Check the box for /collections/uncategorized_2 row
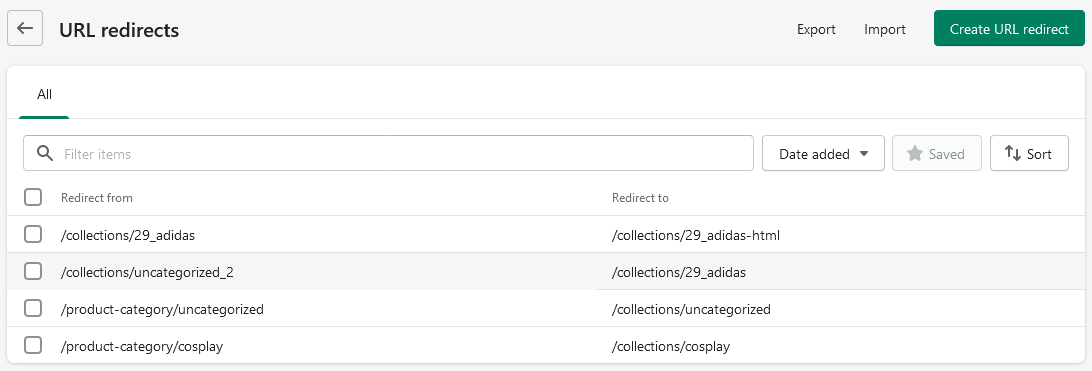1092x371 pixels. (33, 271)
